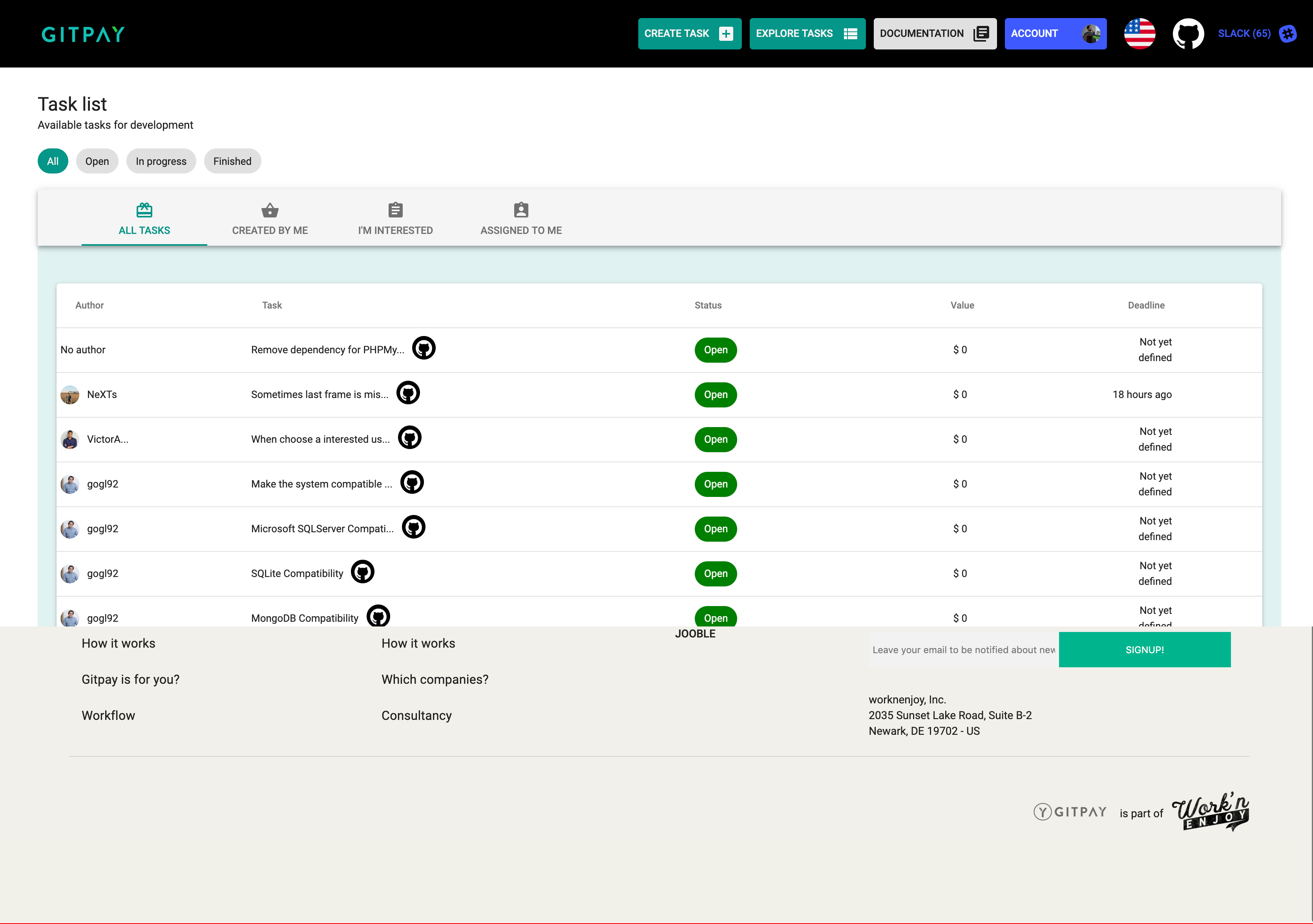Click VictorA... author avatar
This screenshot has width=1313, height=924.
click(70, 439)
